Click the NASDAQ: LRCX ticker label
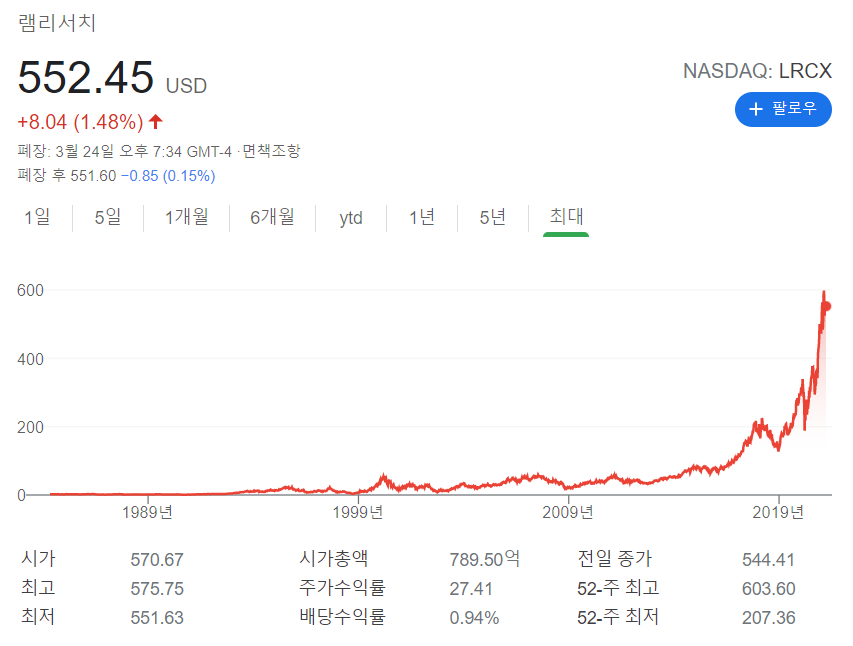 coord(756,72)
